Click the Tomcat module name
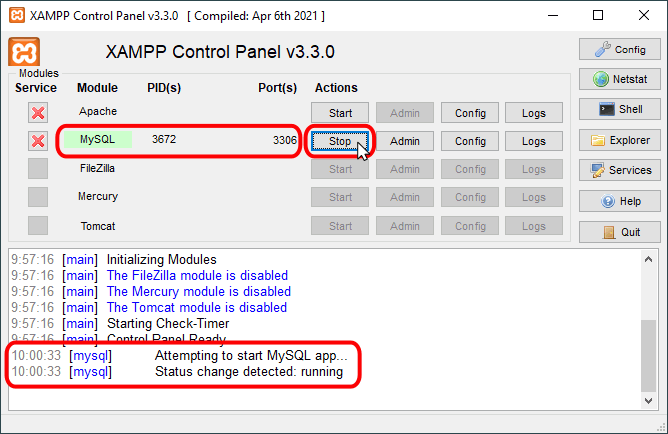The image size is (668, 434). (98, 226)
